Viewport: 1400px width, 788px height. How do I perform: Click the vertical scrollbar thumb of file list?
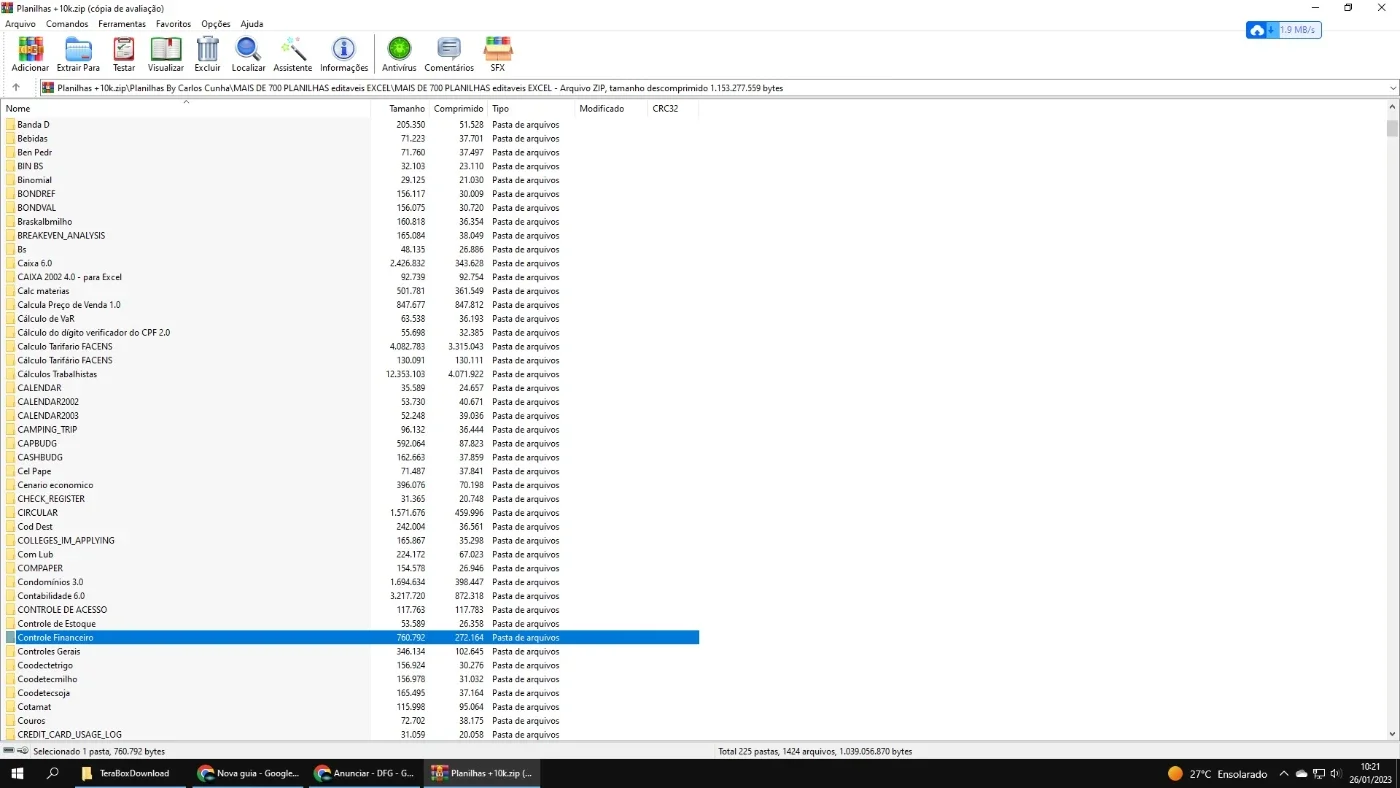click(x=1392, y=128)
